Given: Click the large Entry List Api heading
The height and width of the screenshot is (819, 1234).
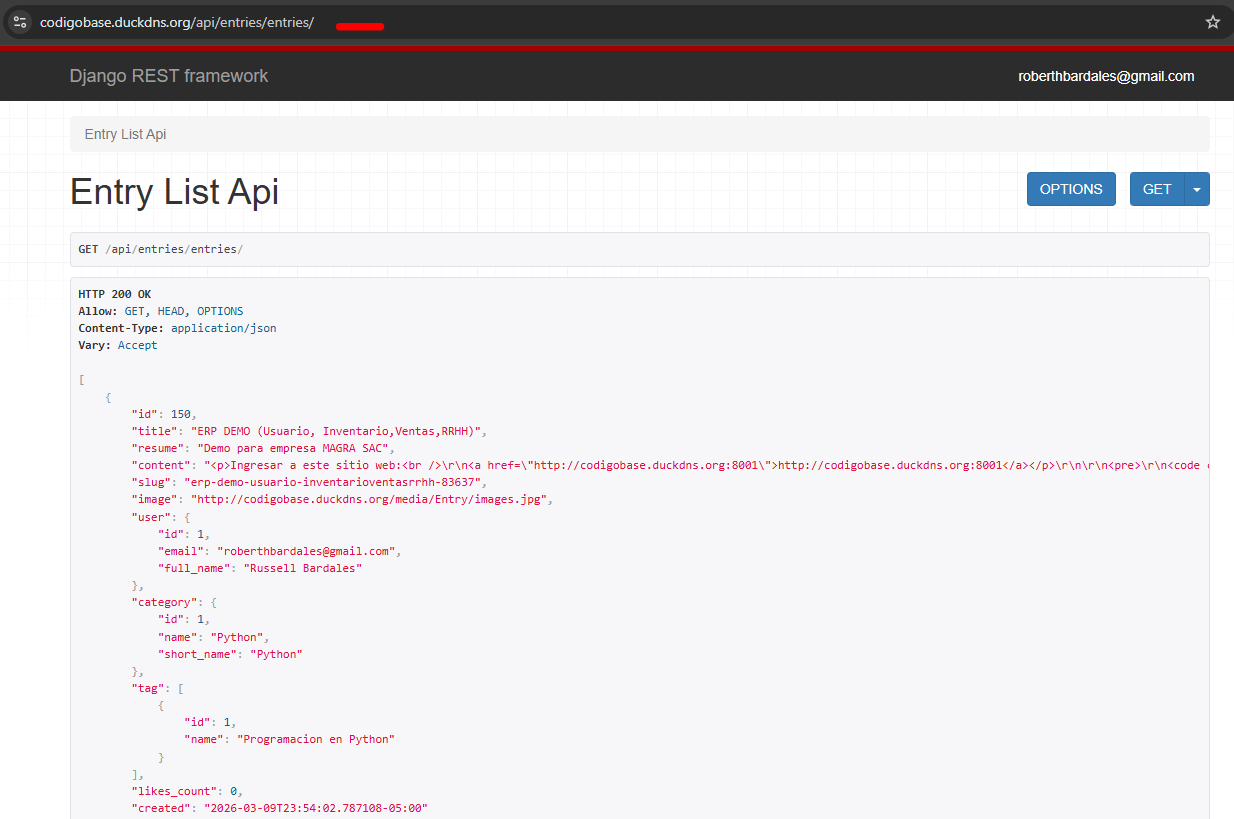Looking at the screenshot, I should pos(174,192).
